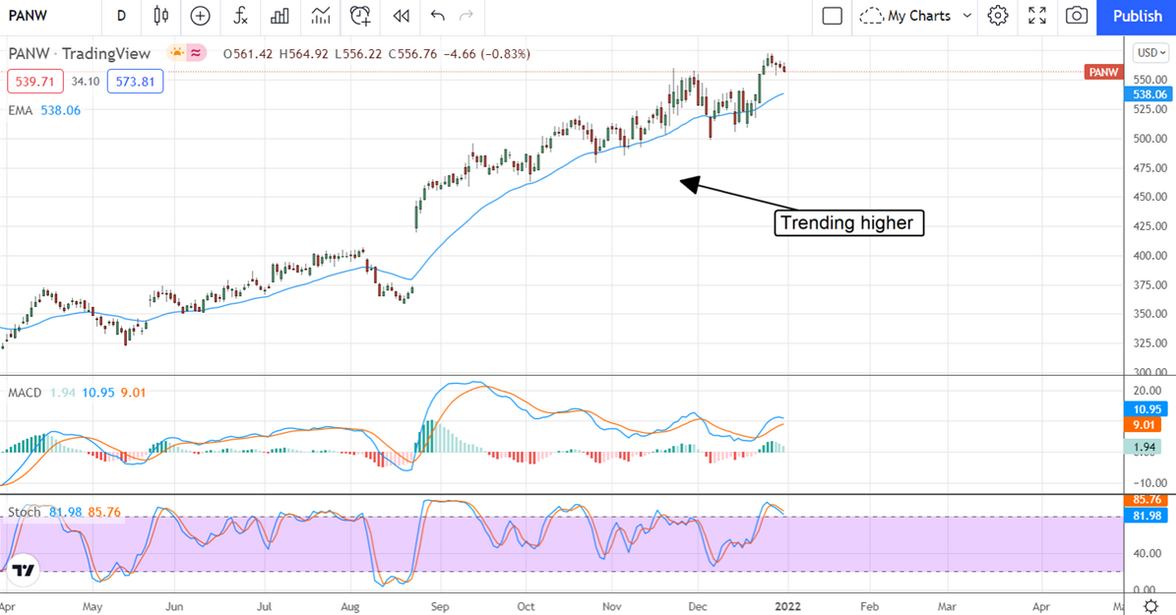Viewport: 1176px width, 615px height.
Task: Click the 85.76 stochastic axis label
Action: [x=1147, y=500]
